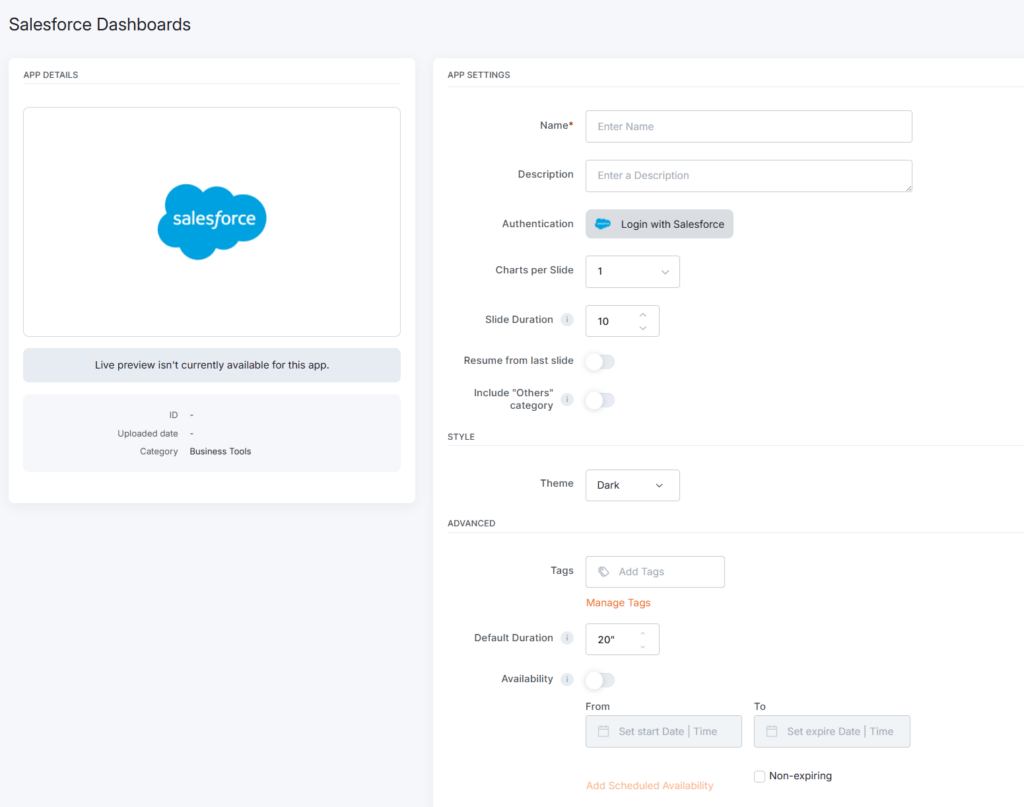Click the Login with Salesforce button

click(x=659, y=224)
